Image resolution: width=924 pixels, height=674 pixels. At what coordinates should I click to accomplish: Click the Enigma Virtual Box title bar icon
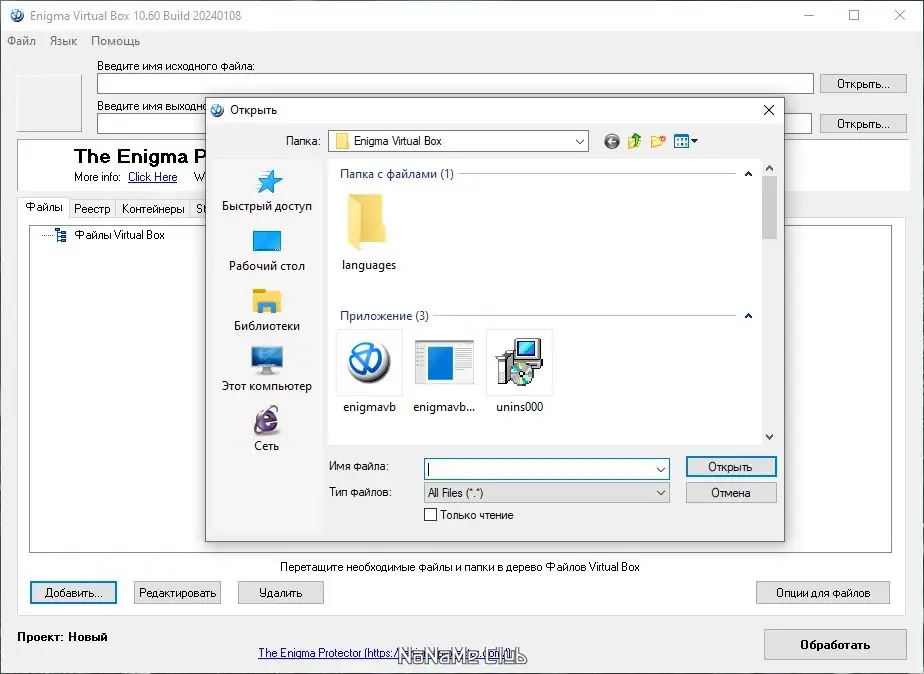pyautogui.click(x=16, y=15)
